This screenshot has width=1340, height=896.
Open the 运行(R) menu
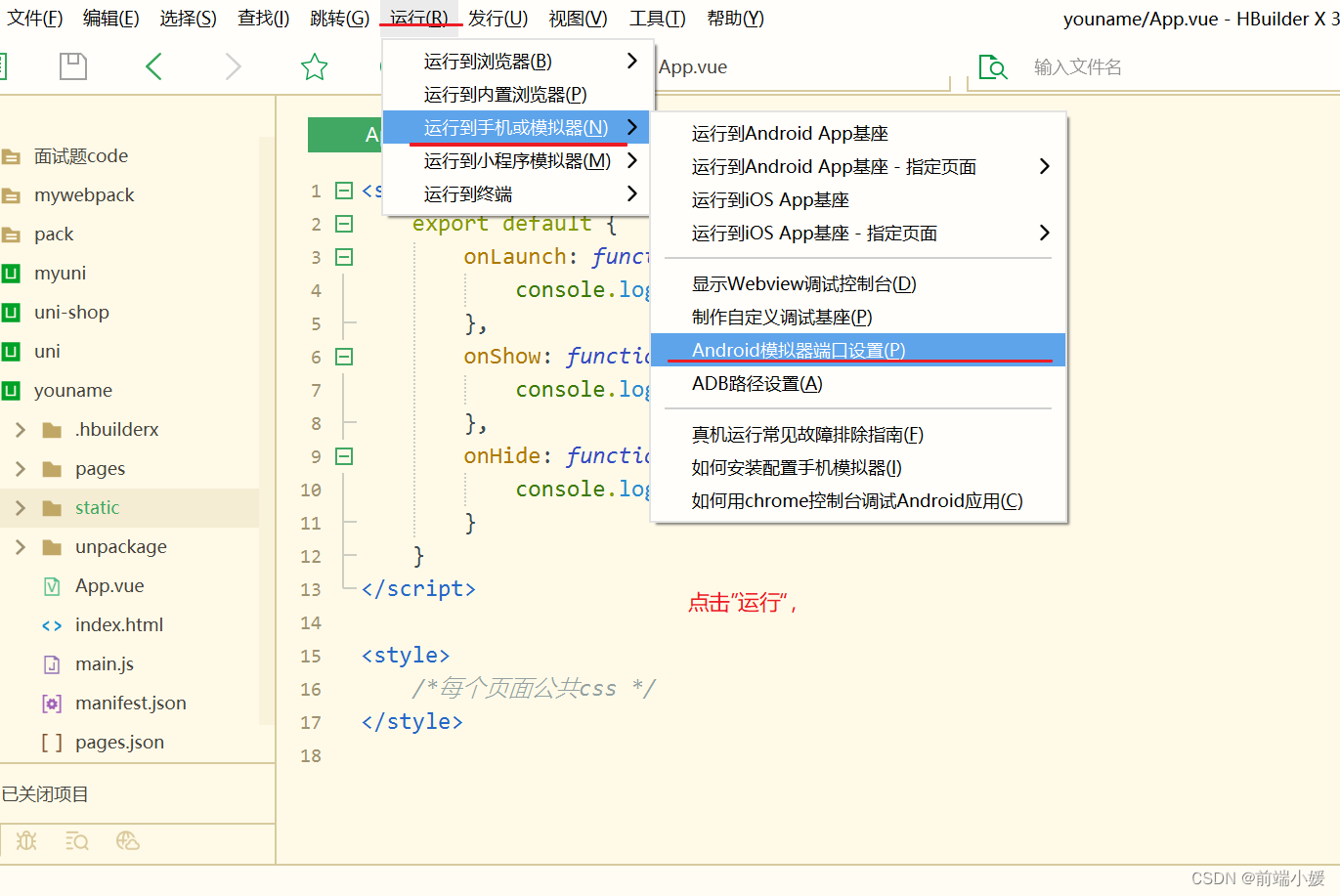click(418, 19)
